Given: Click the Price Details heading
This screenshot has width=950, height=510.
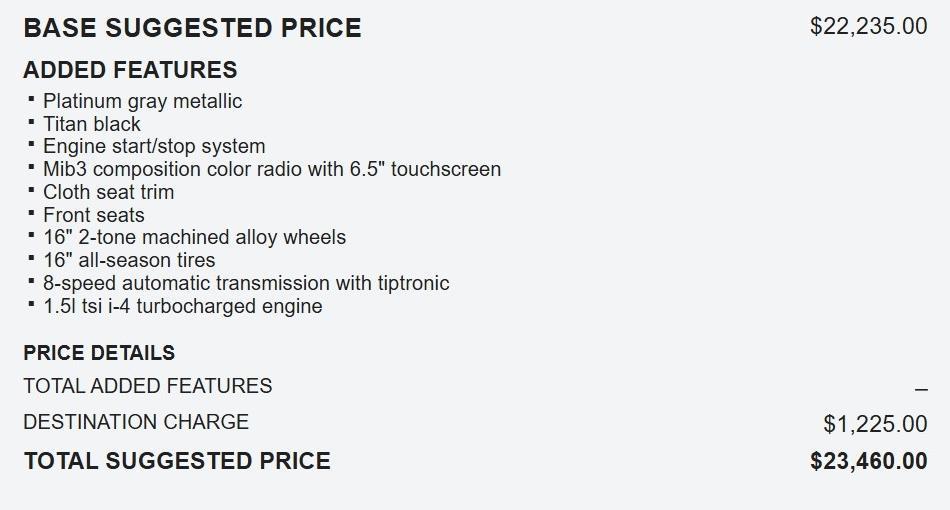Looking at the screenshot, I should pyautogui.click(x=99, y=353).
